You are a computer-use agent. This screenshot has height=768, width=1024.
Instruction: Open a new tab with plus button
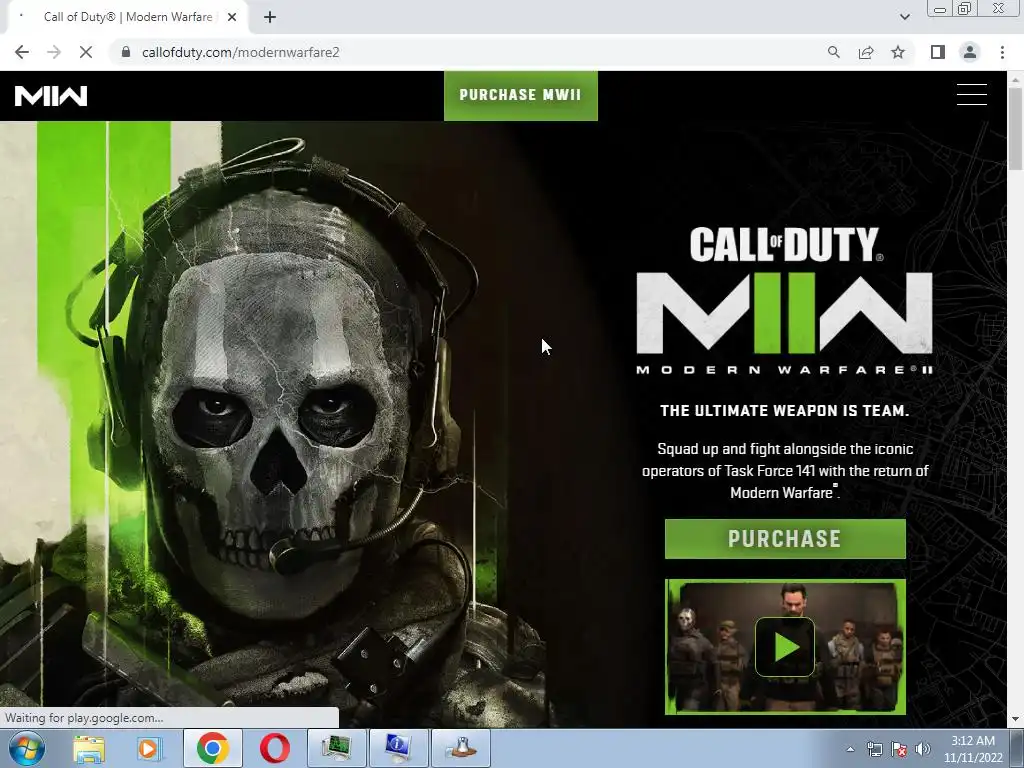click(x=270, y=17)
